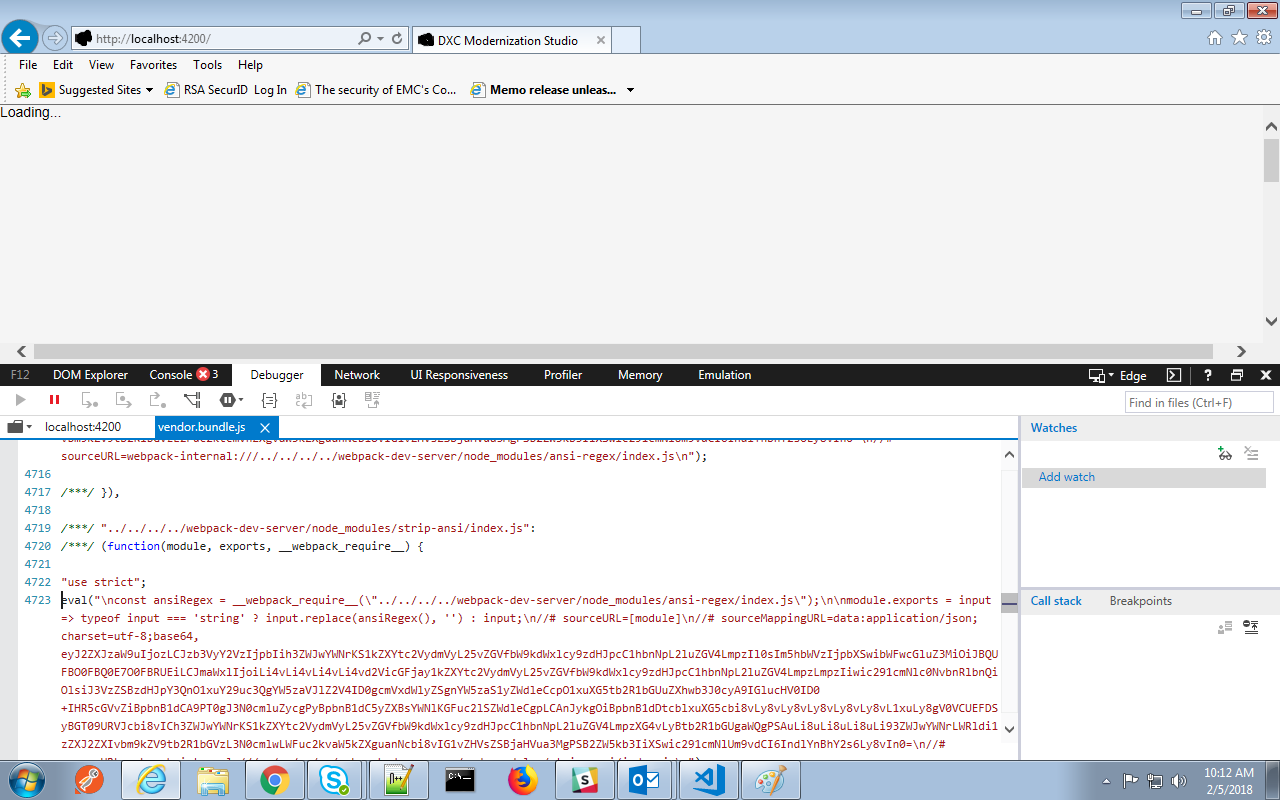Open the Tools menu
This screenshot has width=1280, height=800.
[208, 65]
